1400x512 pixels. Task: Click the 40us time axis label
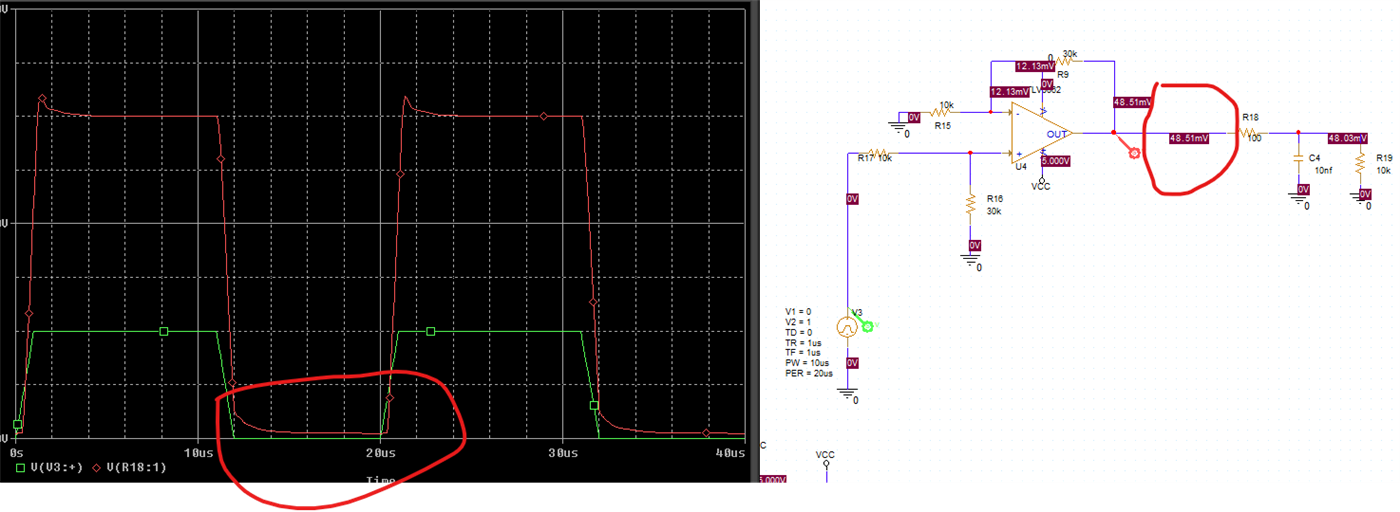[x=732, y=453]
